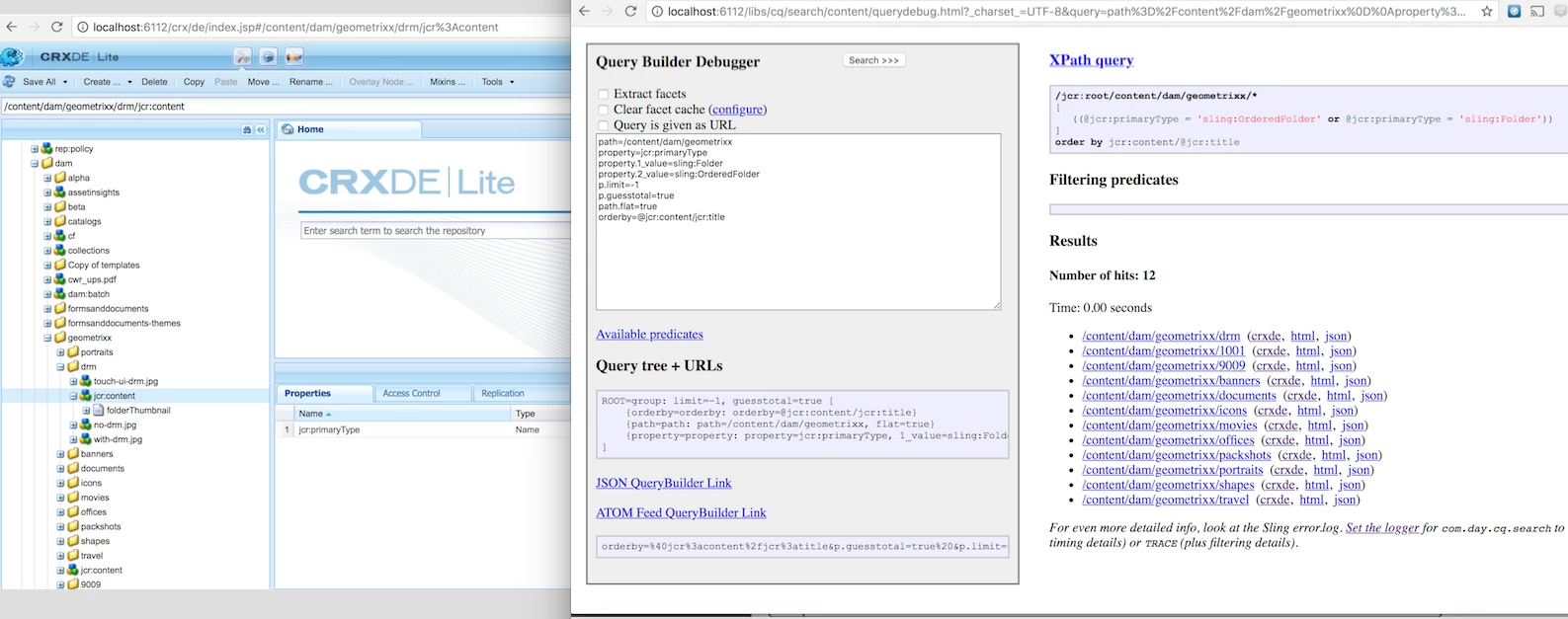Click the CRXDE Lite logo icon
The width and height of the screenshot is (1568, 619).
tap(13, 57)
